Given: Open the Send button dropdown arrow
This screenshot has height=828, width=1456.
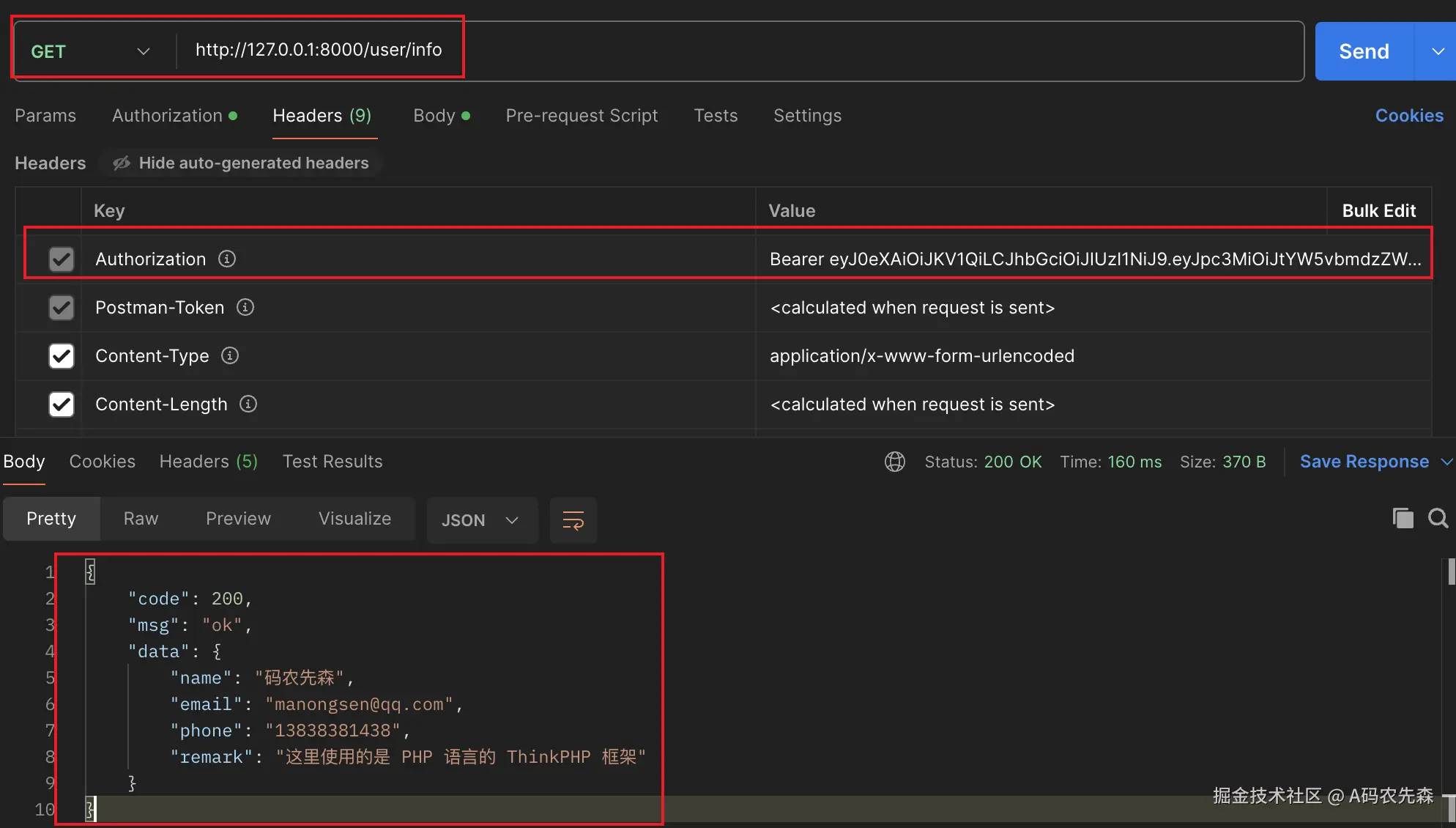Looking at the screenshot, I should click(1437, 51).
